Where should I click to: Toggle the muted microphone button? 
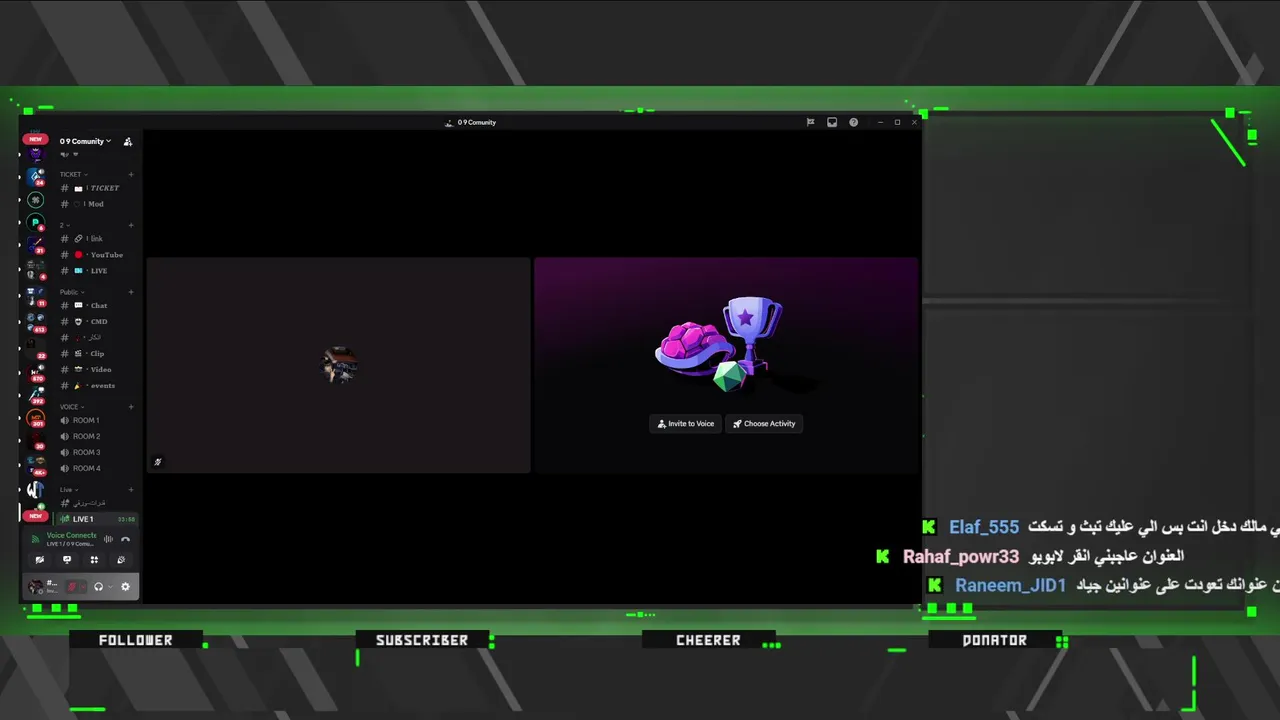[x=71, y=587]
